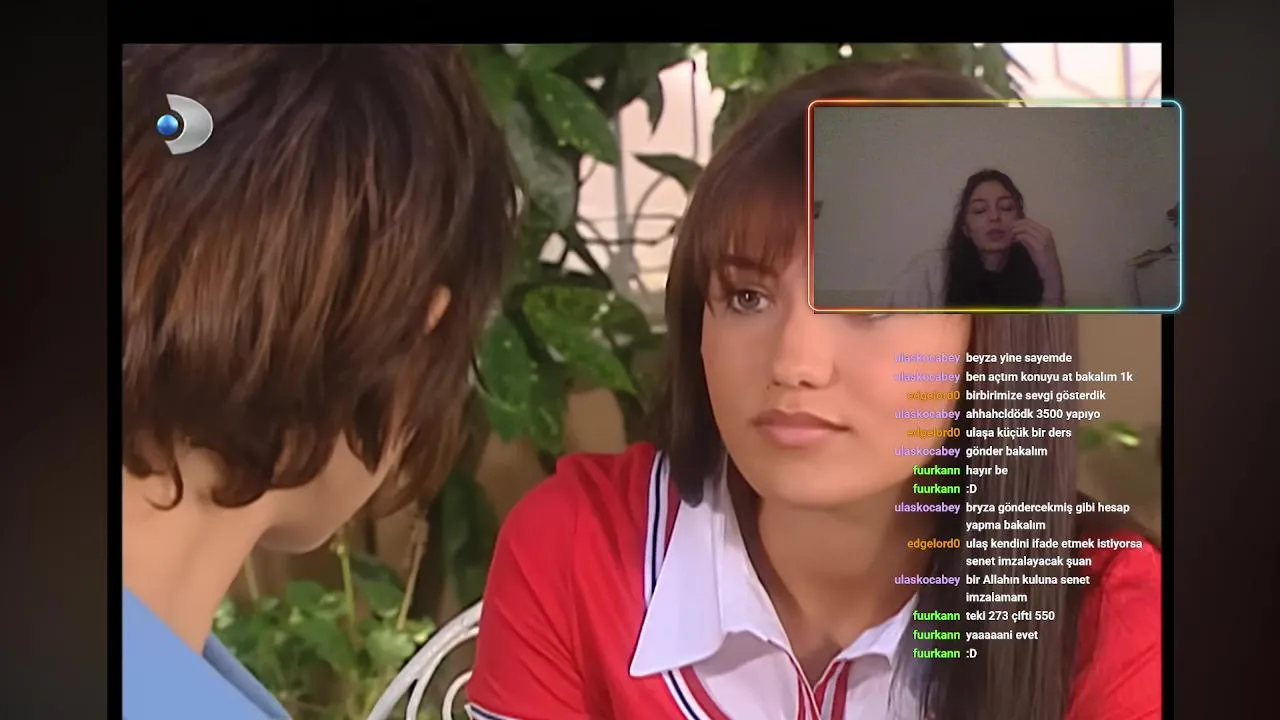Click the streamer webcam overlay
Viewport: 1280px width, 720px height.
click(995, 206)
